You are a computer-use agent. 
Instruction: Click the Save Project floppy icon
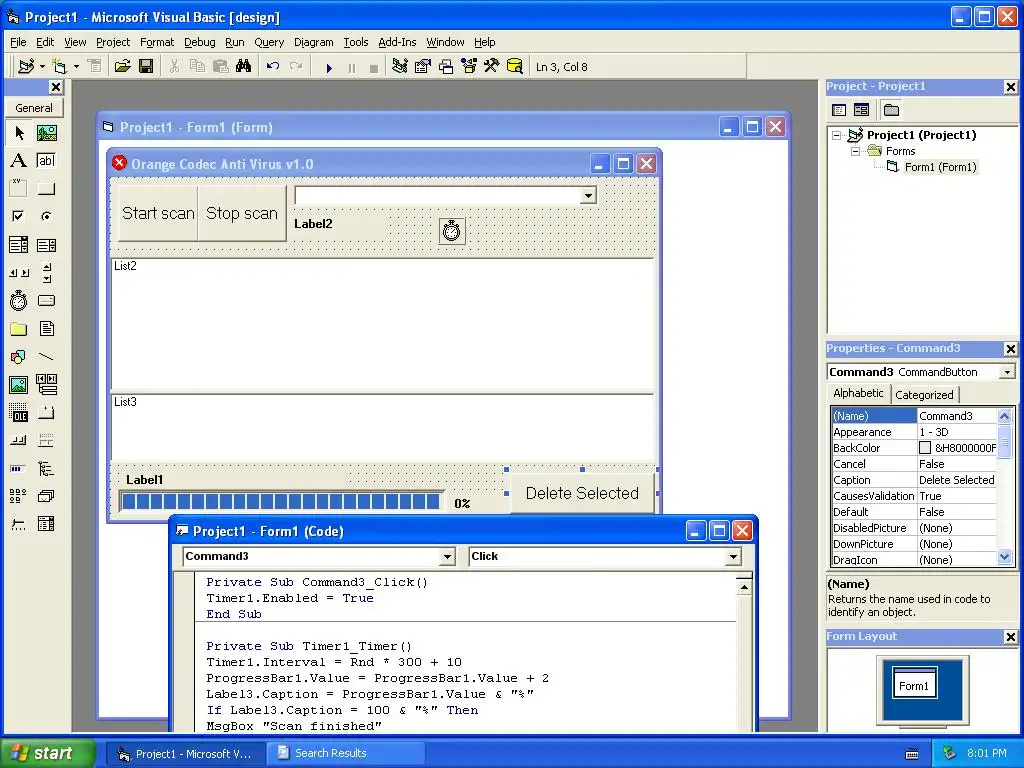click(x=146, y=67)
